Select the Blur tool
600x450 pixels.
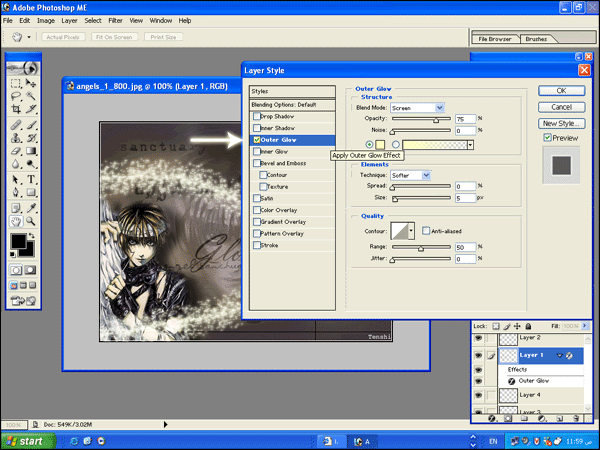click(x=16, y=164)
